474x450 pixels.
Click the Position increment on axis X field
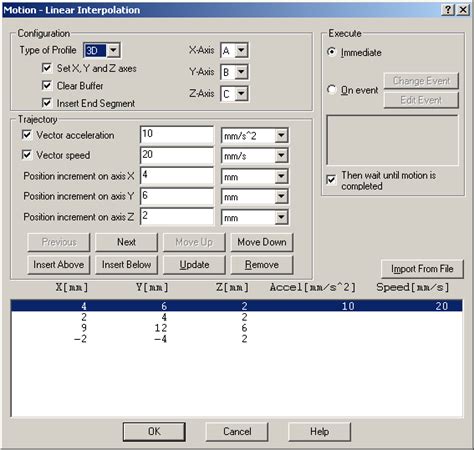pyautogui.click(x=177, y=176)
